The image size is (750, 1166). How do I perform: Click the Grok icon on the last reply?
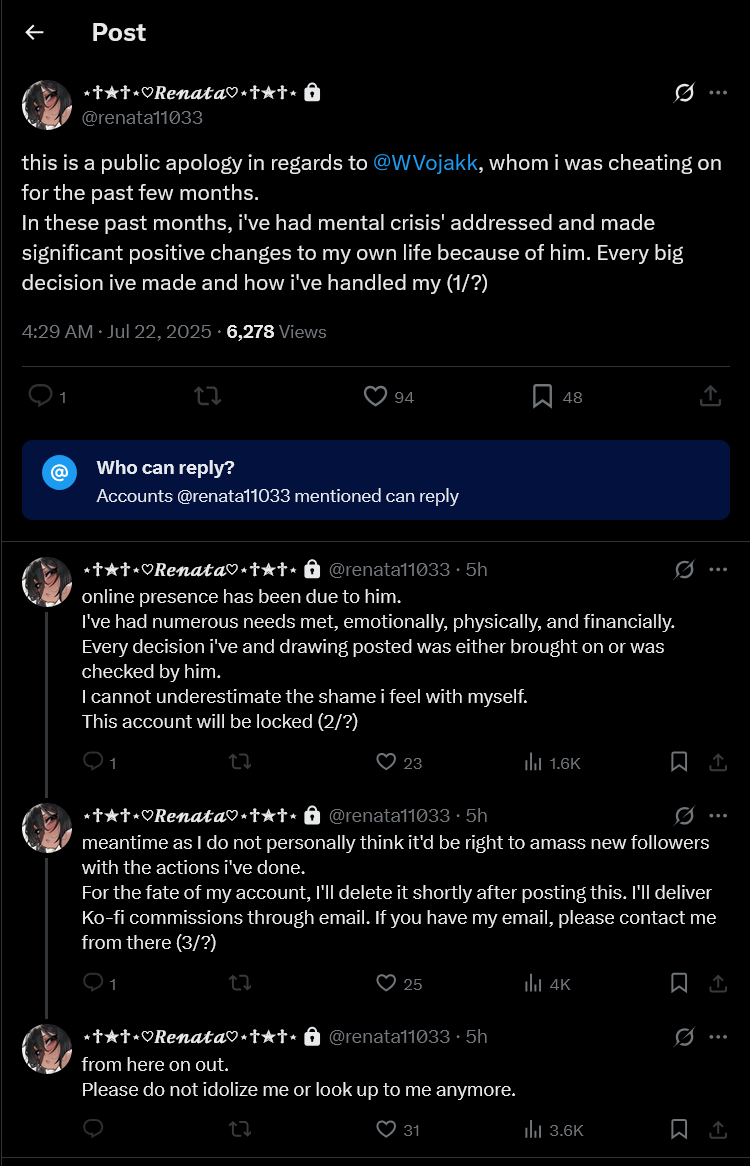(x=684, y=1037)
